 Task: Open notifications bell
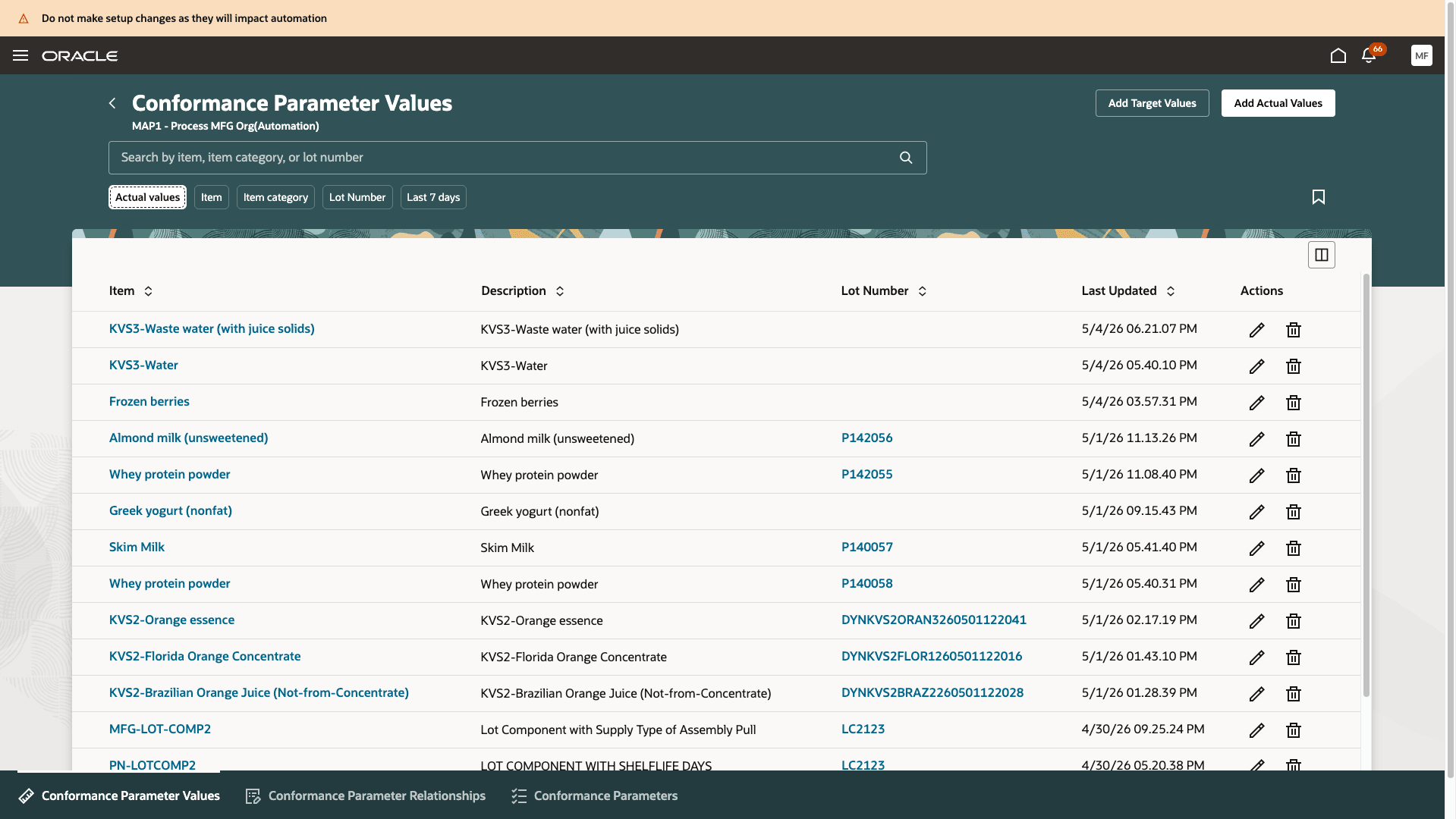[x=1369, y=55]
